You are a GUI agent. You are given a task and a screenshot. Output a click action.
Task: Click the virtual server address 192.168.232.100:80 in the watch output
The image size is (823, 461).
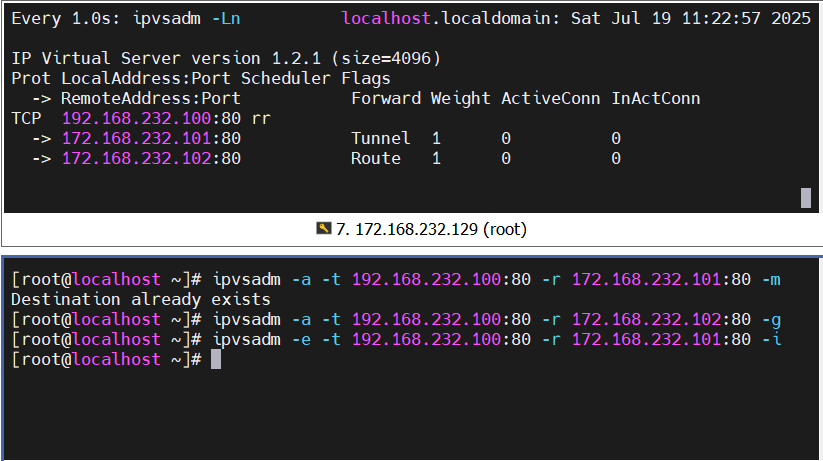(151, 118)
